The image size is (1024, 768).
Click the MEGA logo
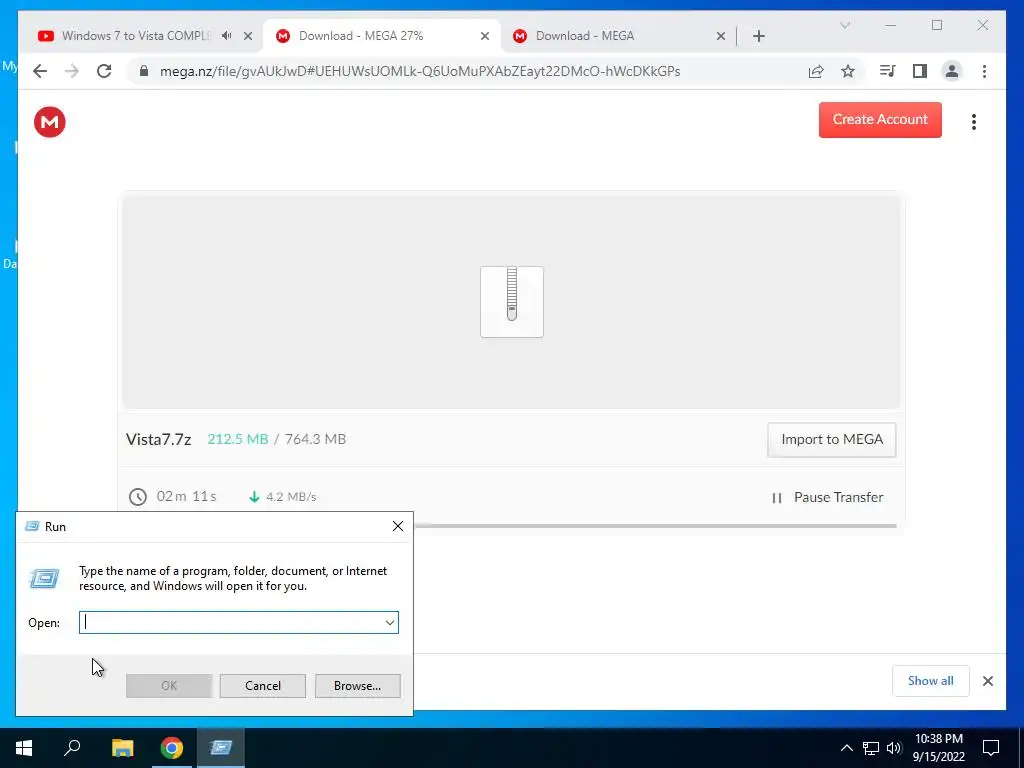[x=50, y=122]
